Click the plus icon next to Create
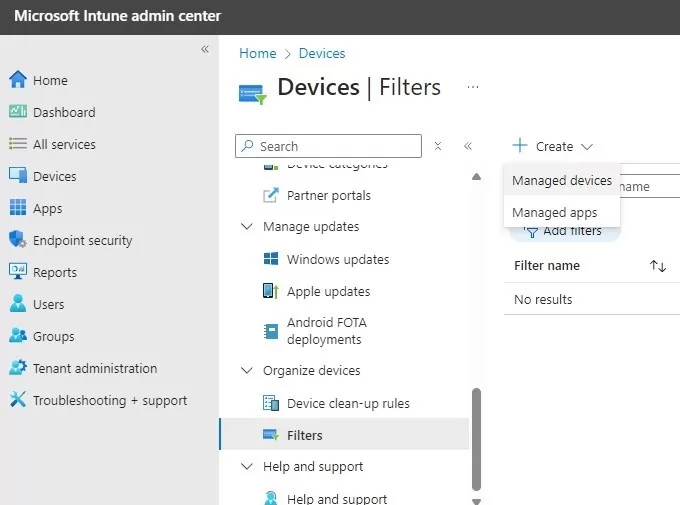 coord(520,145)
